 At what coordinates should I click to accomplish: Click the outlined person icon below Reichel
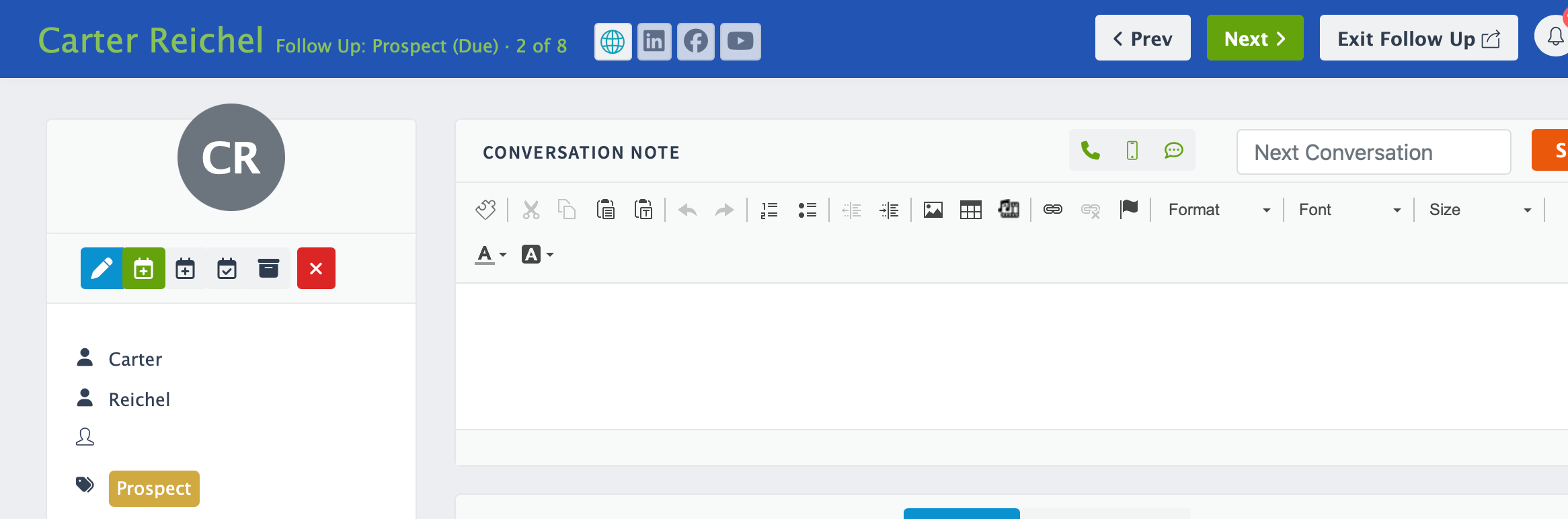coord(85,437)
